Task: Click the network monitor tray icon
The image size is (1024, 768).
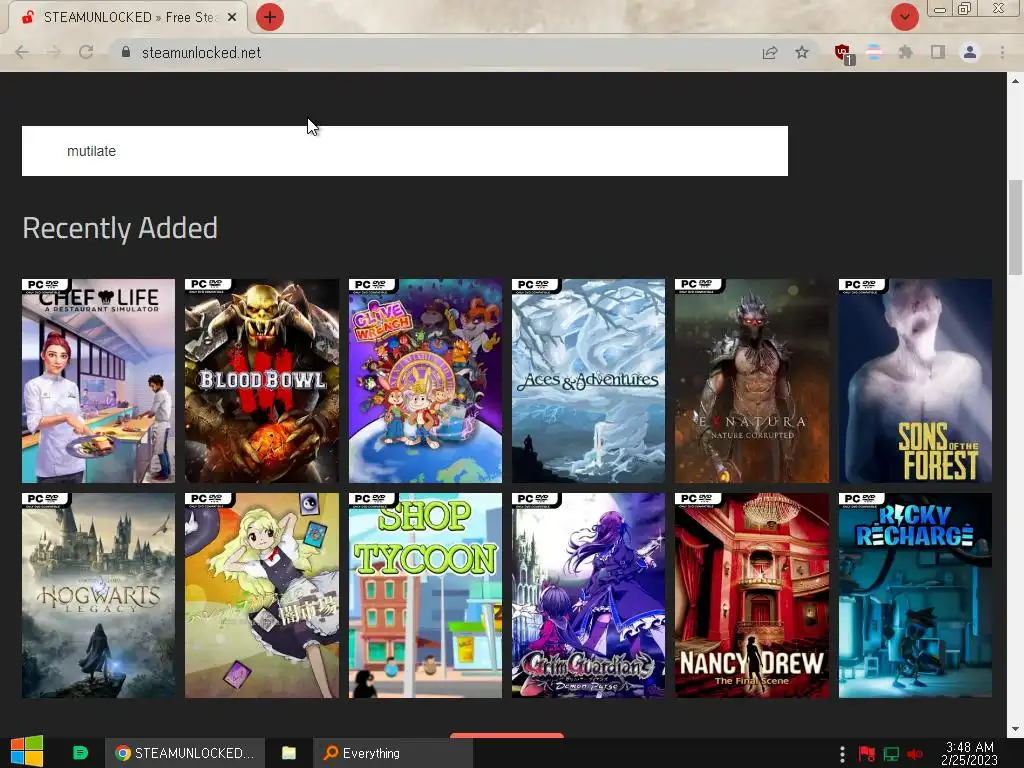Action: tap(891, 754)
